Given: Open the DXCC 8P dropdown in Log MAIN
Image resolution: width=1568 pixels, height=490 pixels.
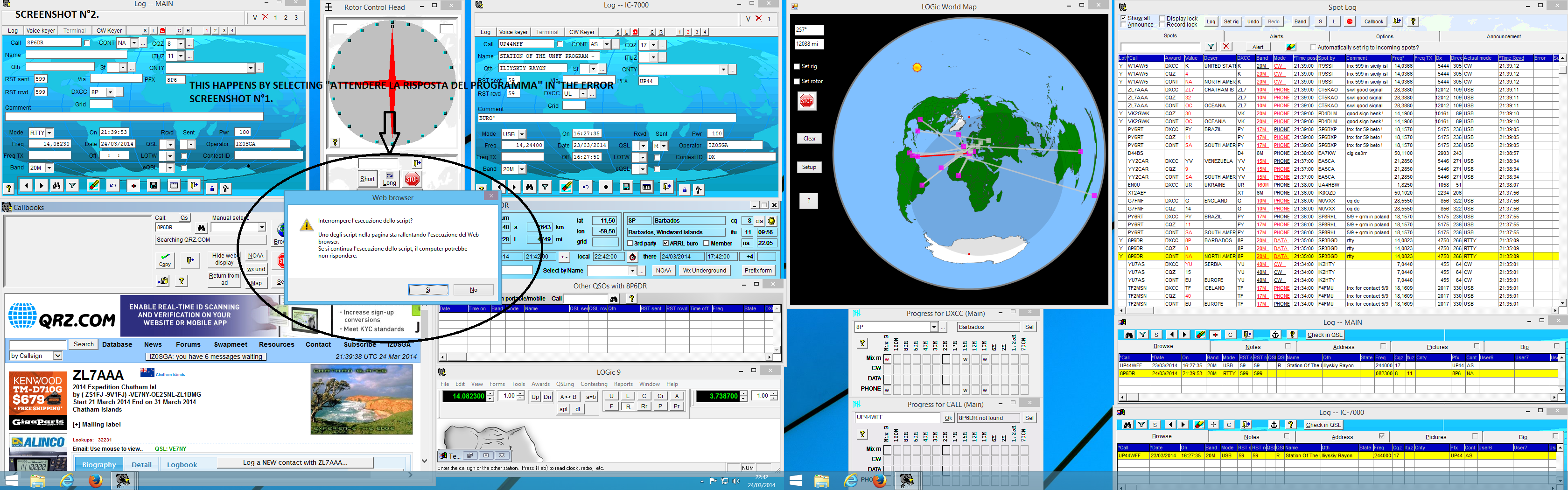Looking at the screenshot, I should (110, 92).
